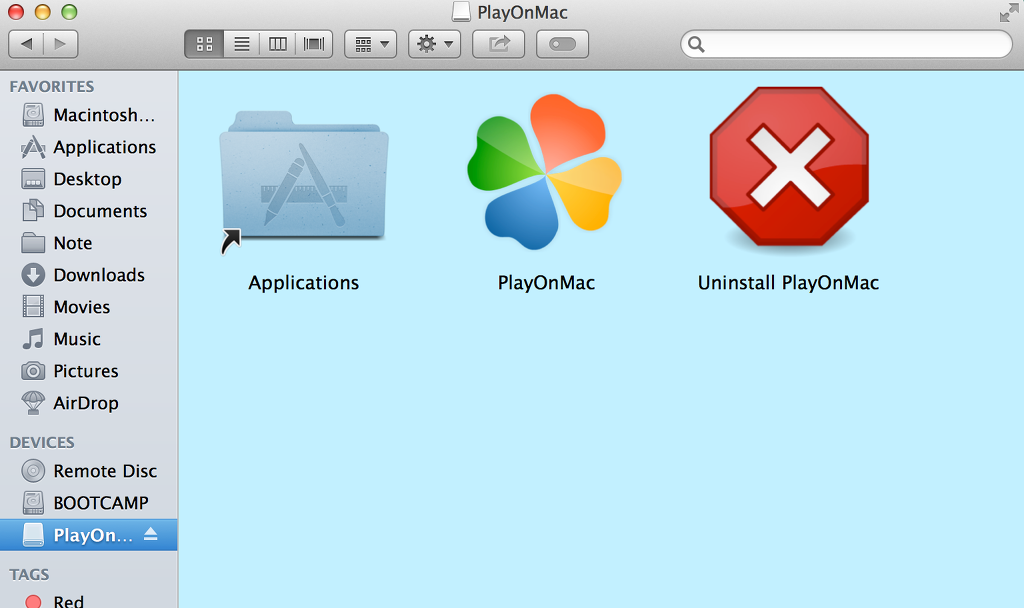This screenshot has height=608, width=1024.
Task: Switch to list view
Action: [242, 44]
